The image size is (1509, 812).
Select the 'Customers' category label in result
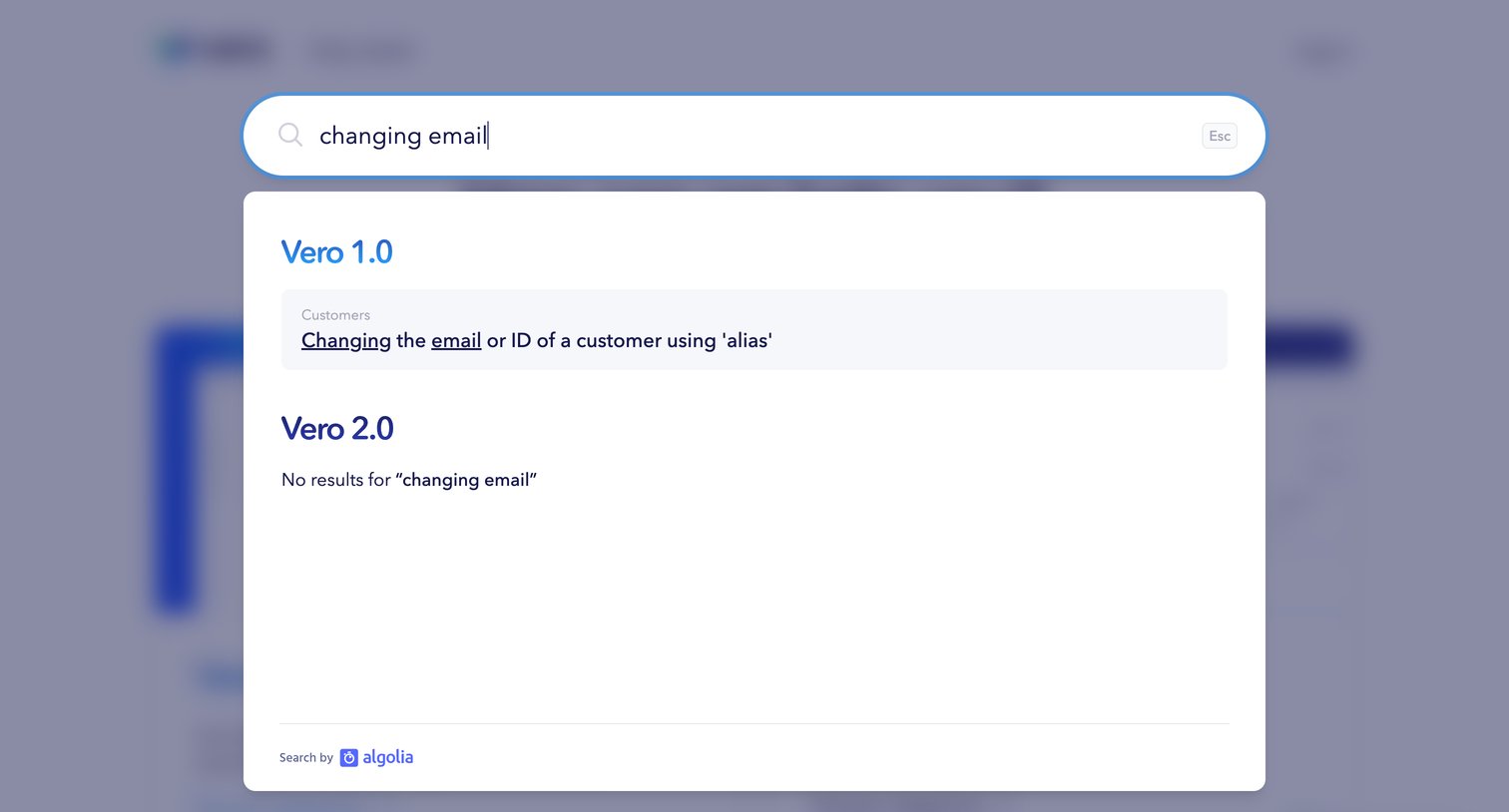335,315
